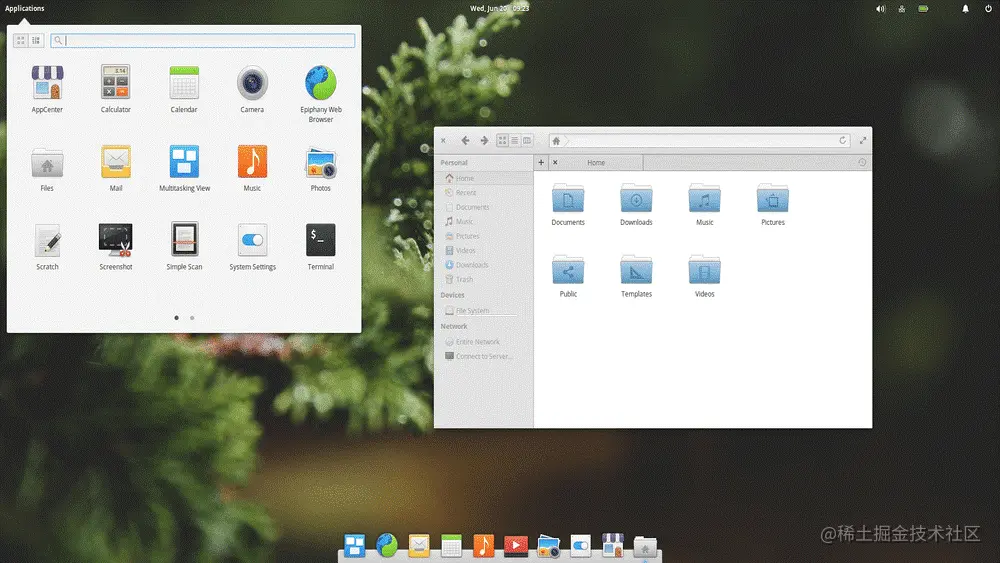Open the sound volume indicator

(880, 9)
